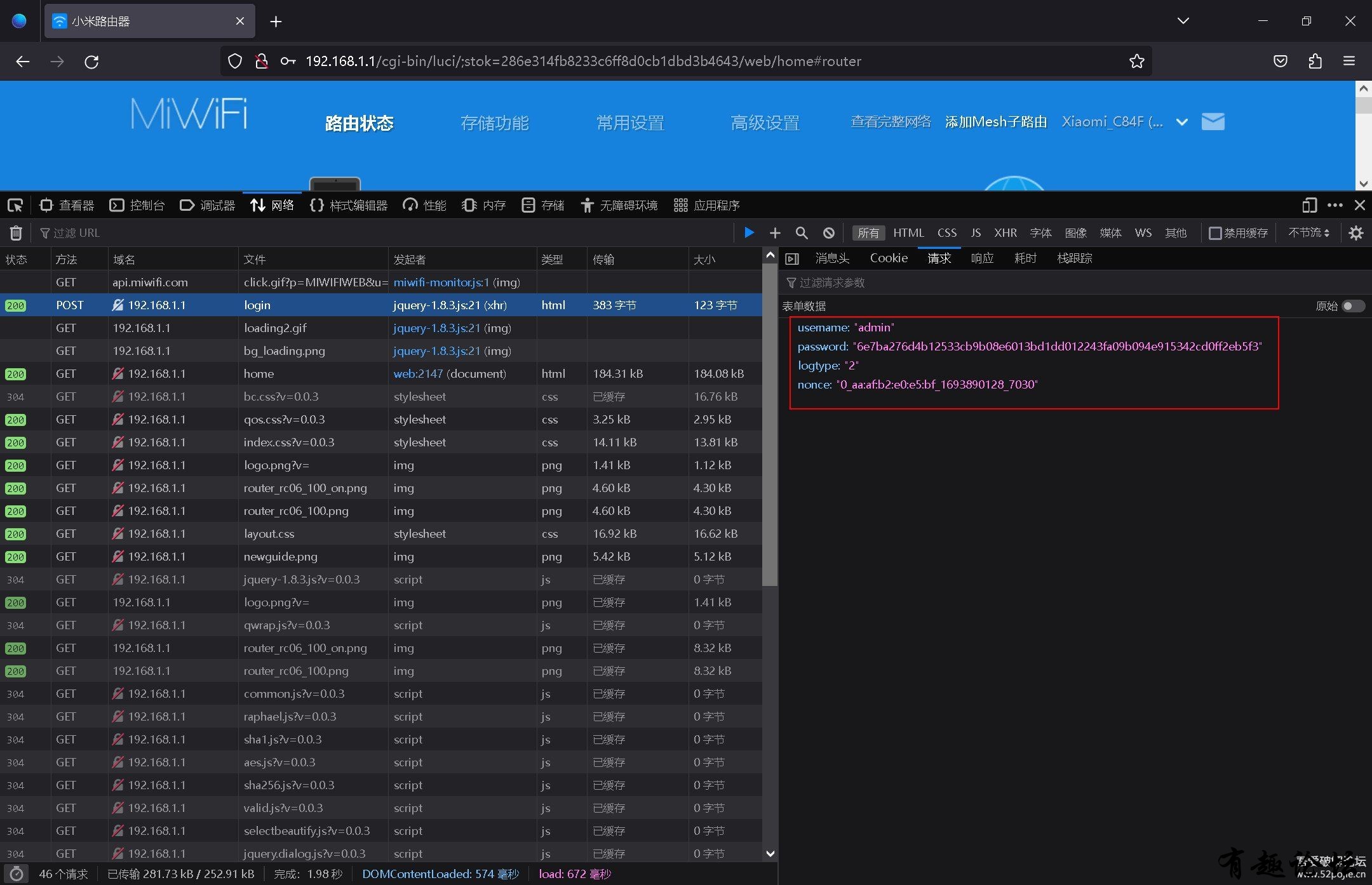This screenshot has width=1372, height=885.
Task: Close the developer tools panel
Action: point(1359,205)
